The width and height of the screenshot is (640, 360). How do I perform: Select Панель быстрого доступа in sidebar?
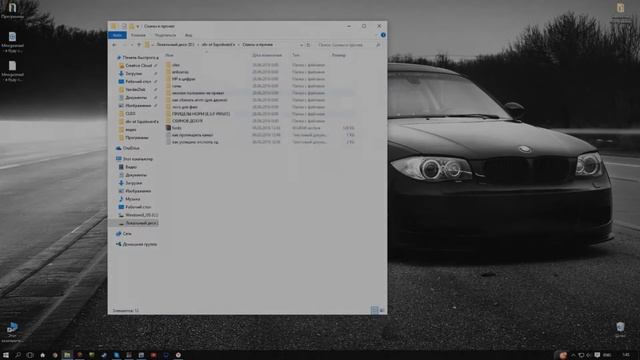pyautogui.click(x=138, y=58)
